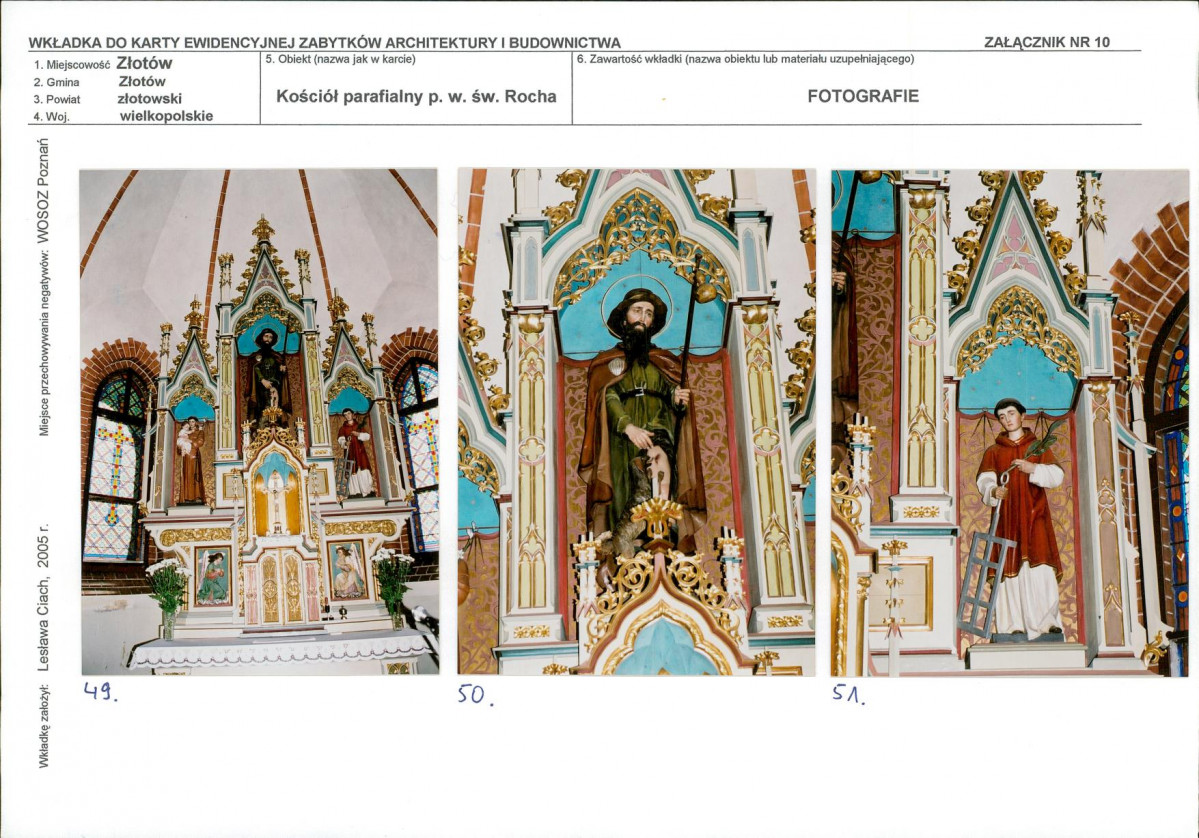Click the handwritten number 51 caption
Screen dimensions: 1199x838
click(849, 694)
